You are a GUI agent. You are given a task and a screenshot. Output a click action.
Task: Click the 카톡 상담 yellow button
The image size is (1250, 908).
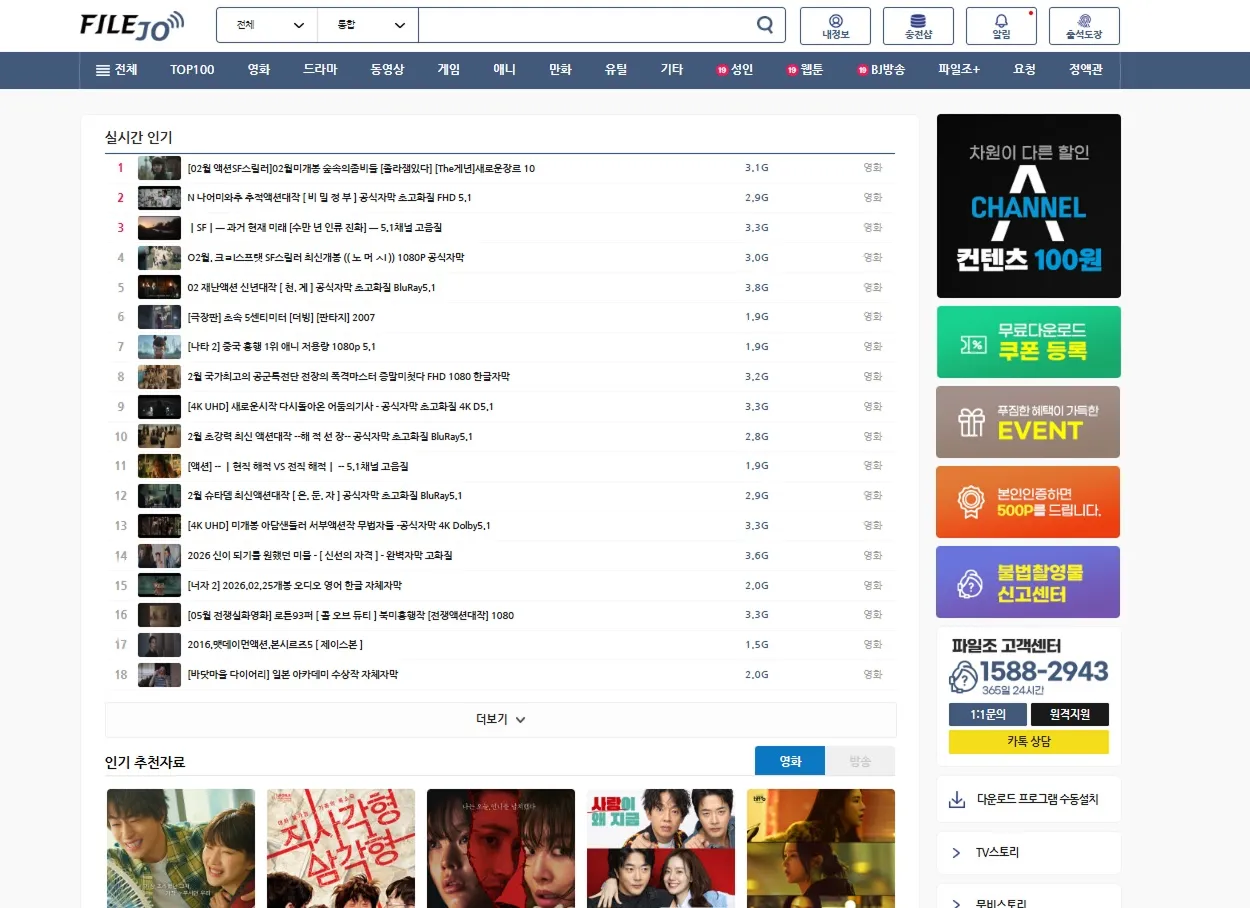1028,741
